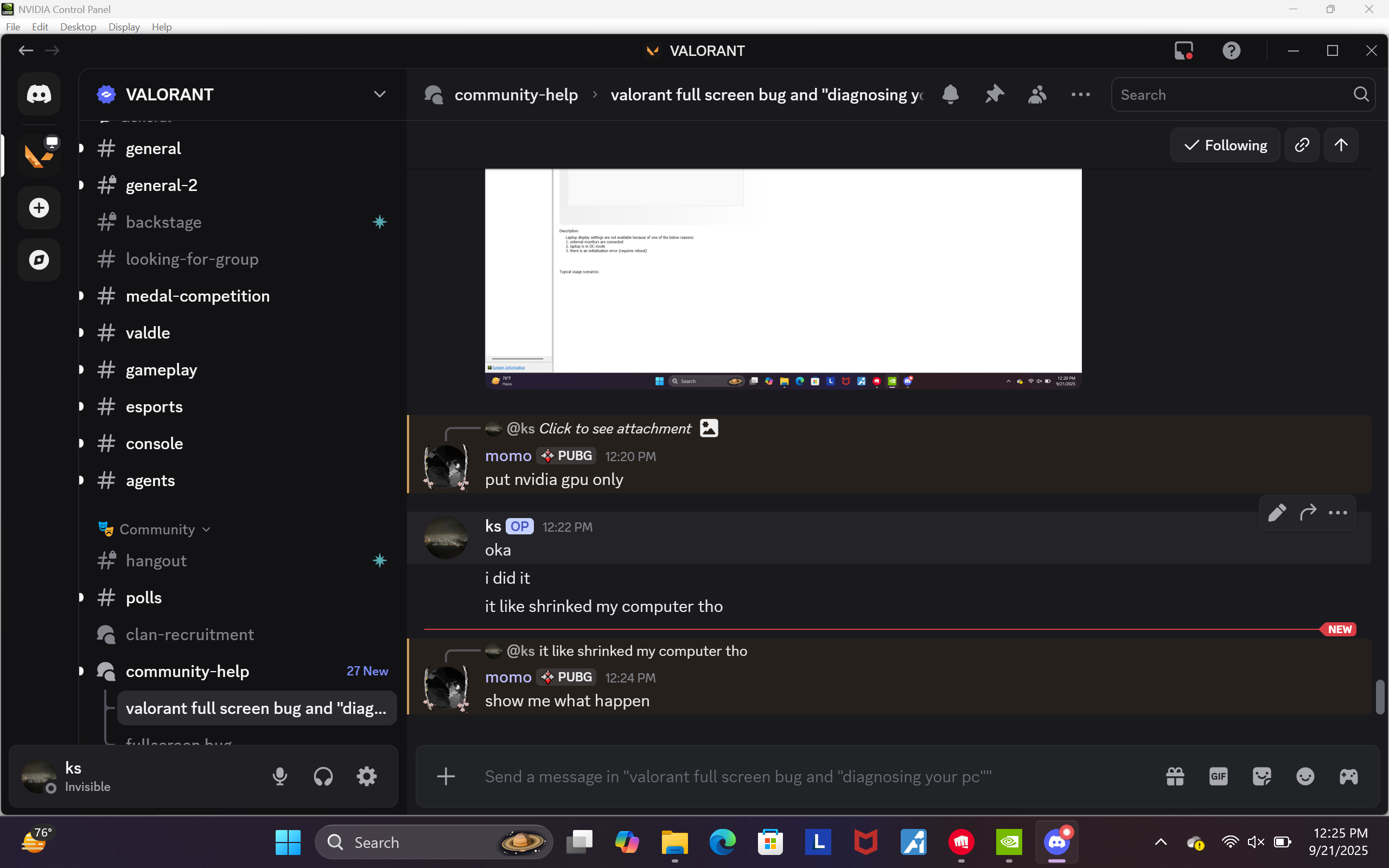Image resolution: width=1389 pixels, height=868 pixels.
Task: Click the gift icon in message bar
Action: click(1175, 777)
